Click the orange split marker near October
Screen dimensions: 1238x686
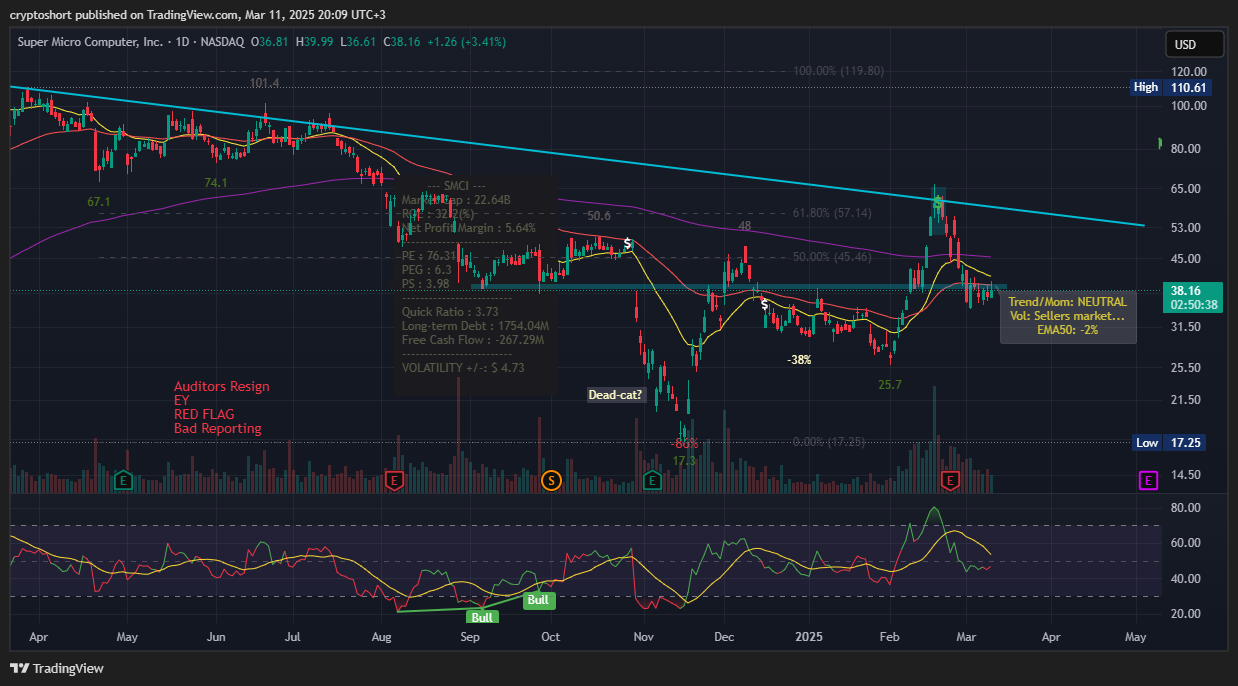point(550,481)
